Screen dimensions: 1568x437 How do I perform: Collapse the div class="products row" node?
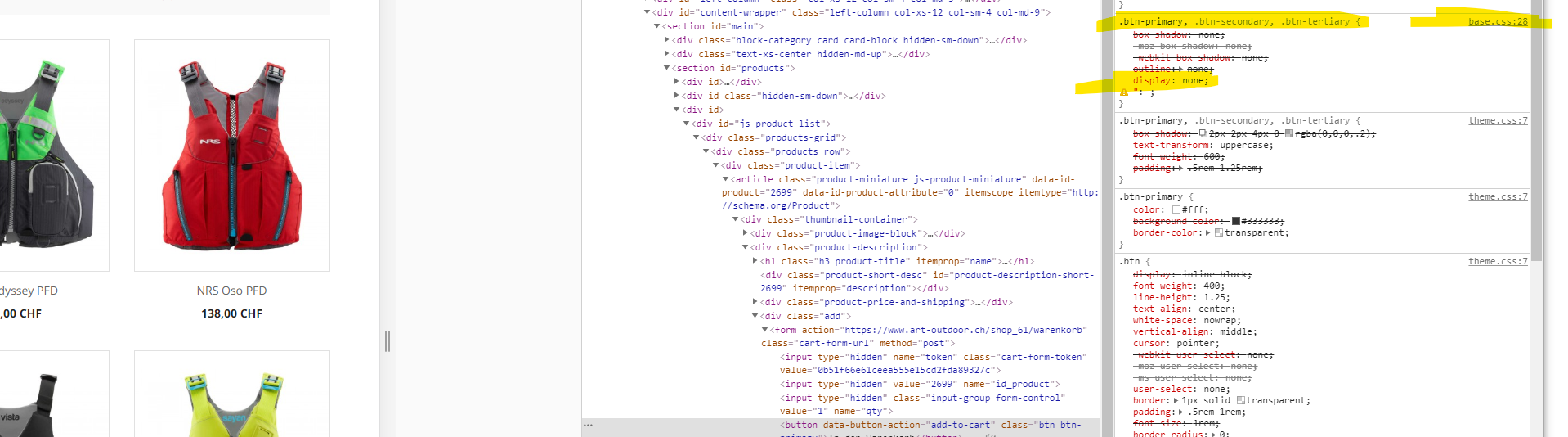[x=706, y=151]
